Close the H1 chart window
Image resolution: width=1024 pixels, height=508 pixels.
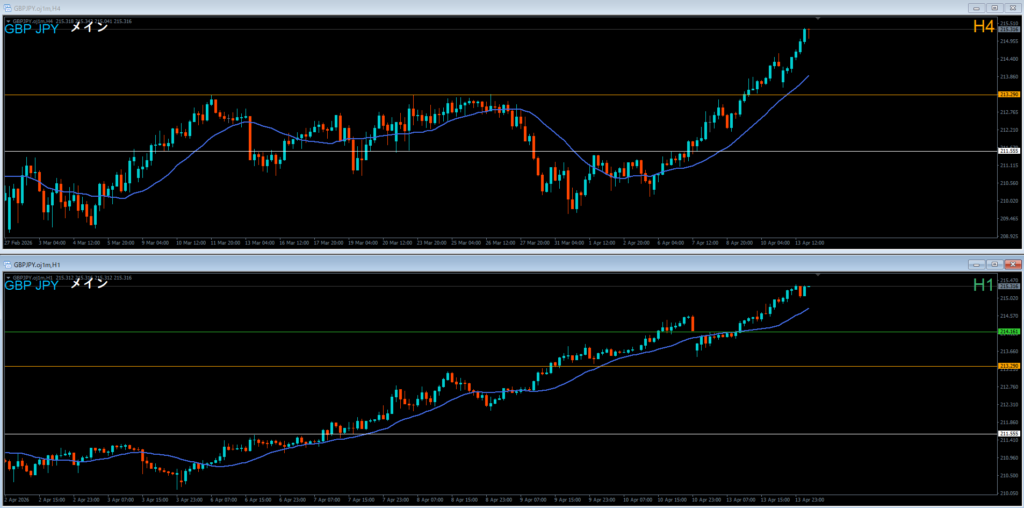click(1012, 264)
